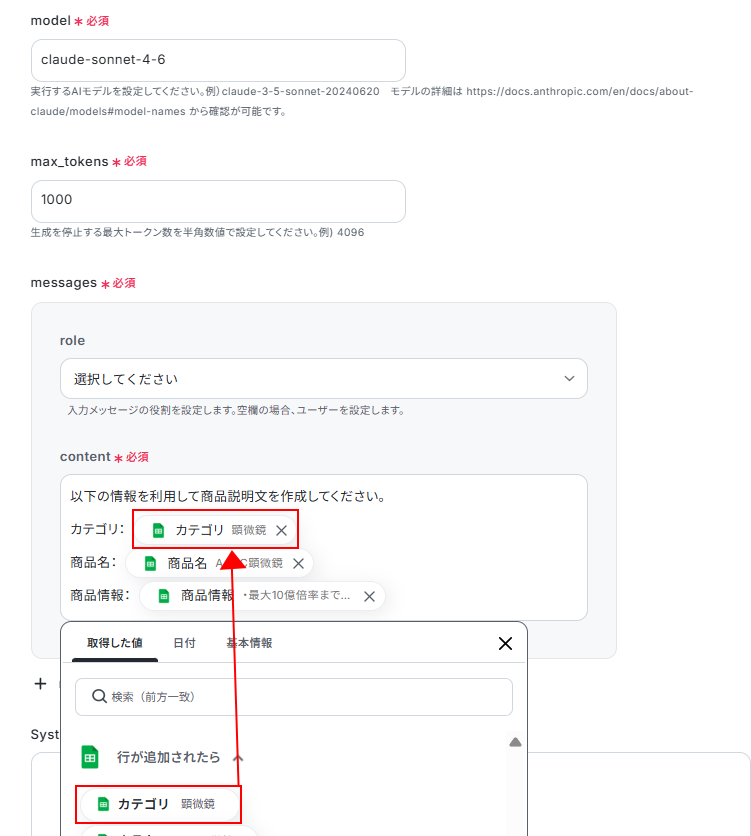Collapse the 行が追加されたら section chevron
Image resolution: width=751 pixels, height=836 pixels.
point(238,758)
